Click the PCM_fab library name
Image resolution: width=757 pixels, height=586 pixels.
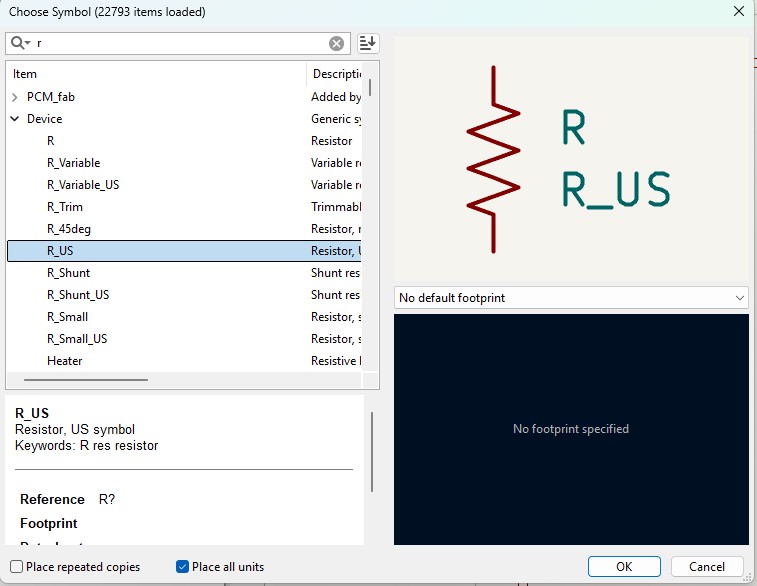pos(51,97)
